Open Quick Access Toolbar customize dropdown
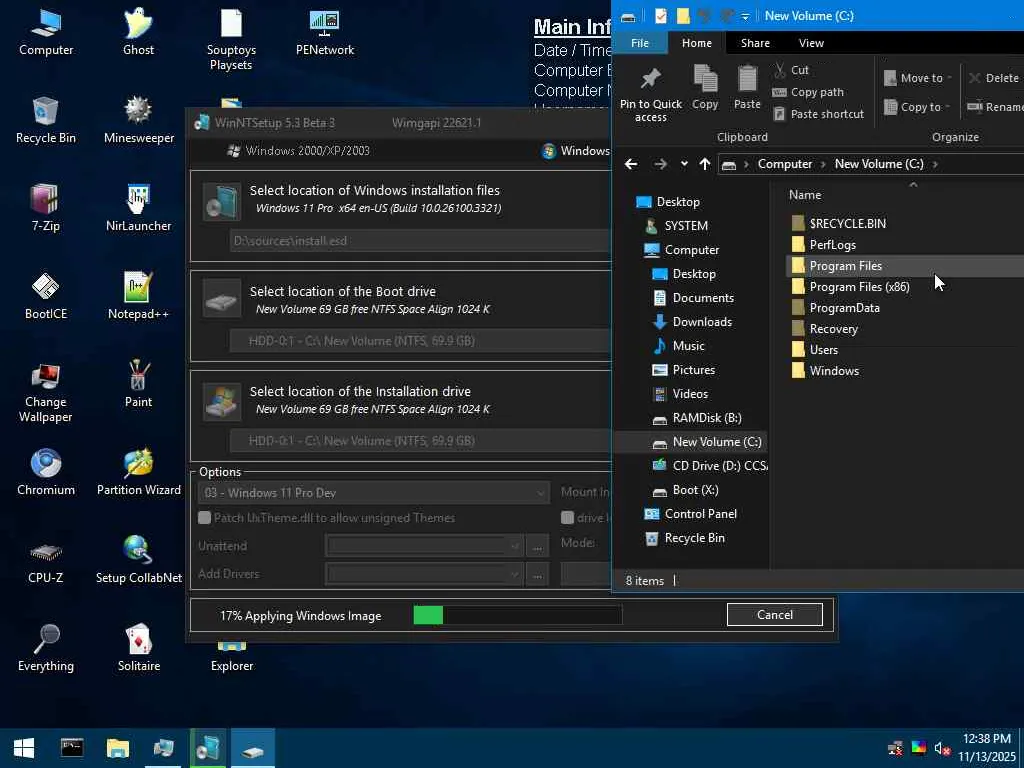Image resolution: width=1024 pixels, height=768 pixels. click(745, 16)
